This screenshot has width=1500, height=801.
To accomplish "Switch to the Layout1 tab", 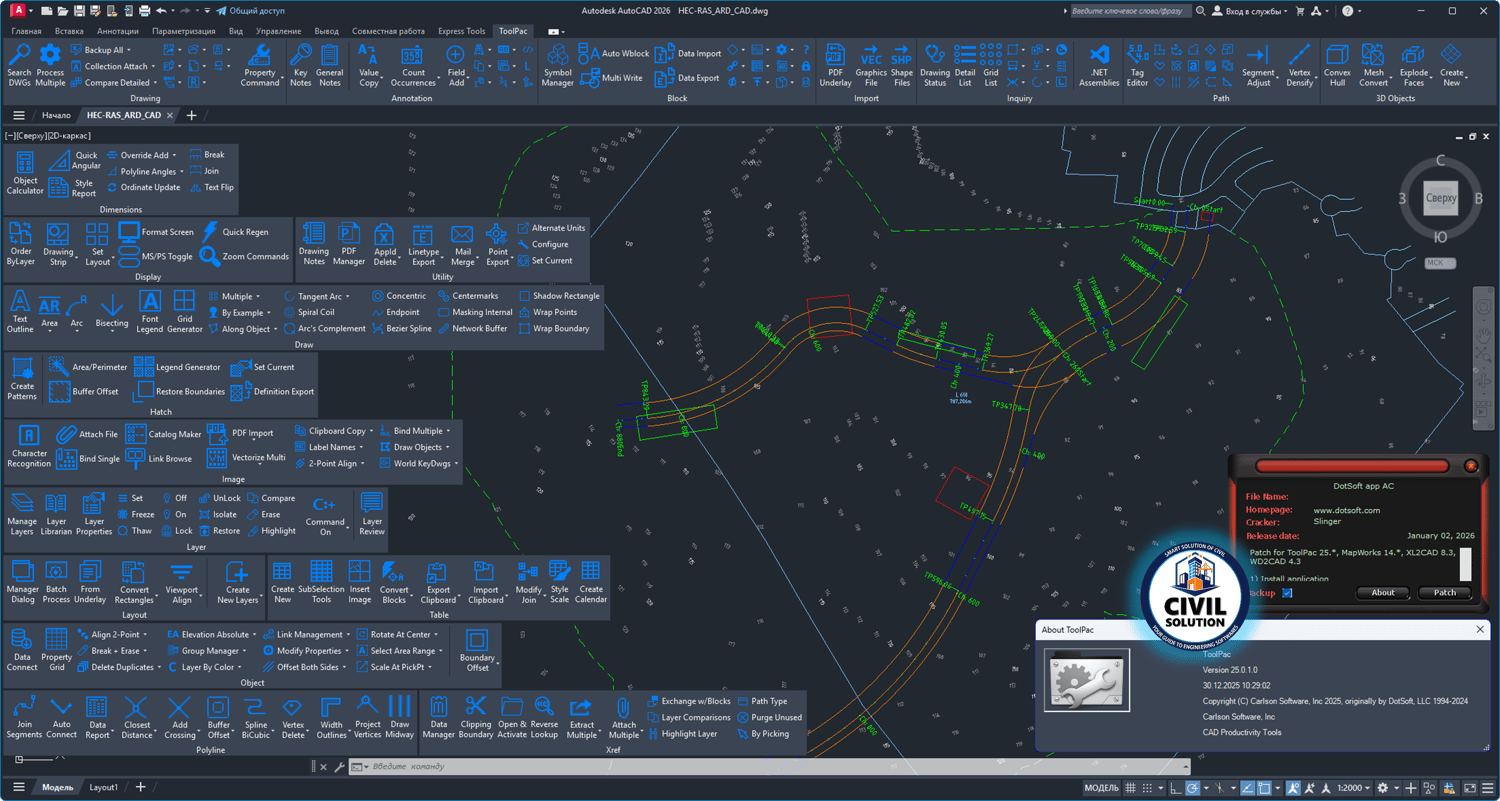I will coord(103,787).
